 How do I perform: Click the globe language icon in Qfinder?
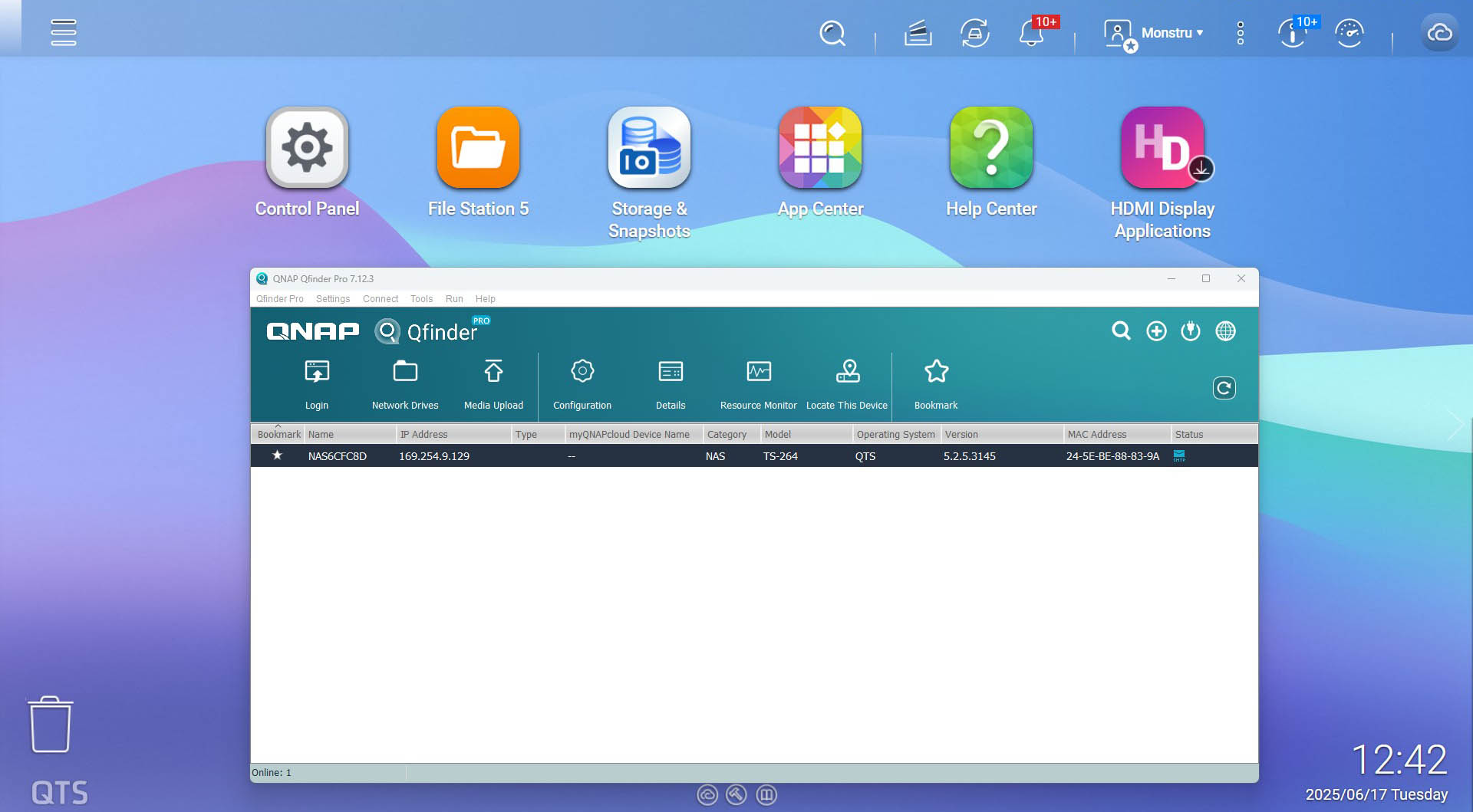coord(1226,331)
